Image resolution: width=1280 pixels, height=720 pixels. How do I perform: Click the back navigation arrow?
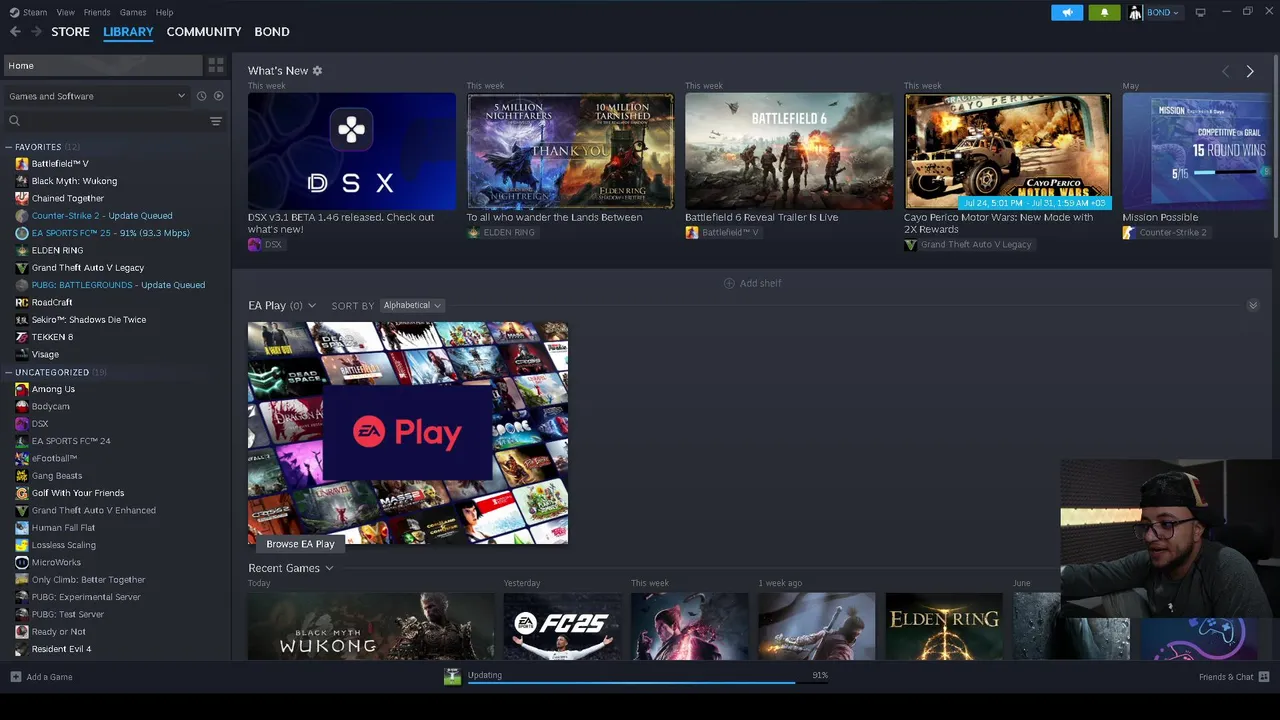(15, 32)
